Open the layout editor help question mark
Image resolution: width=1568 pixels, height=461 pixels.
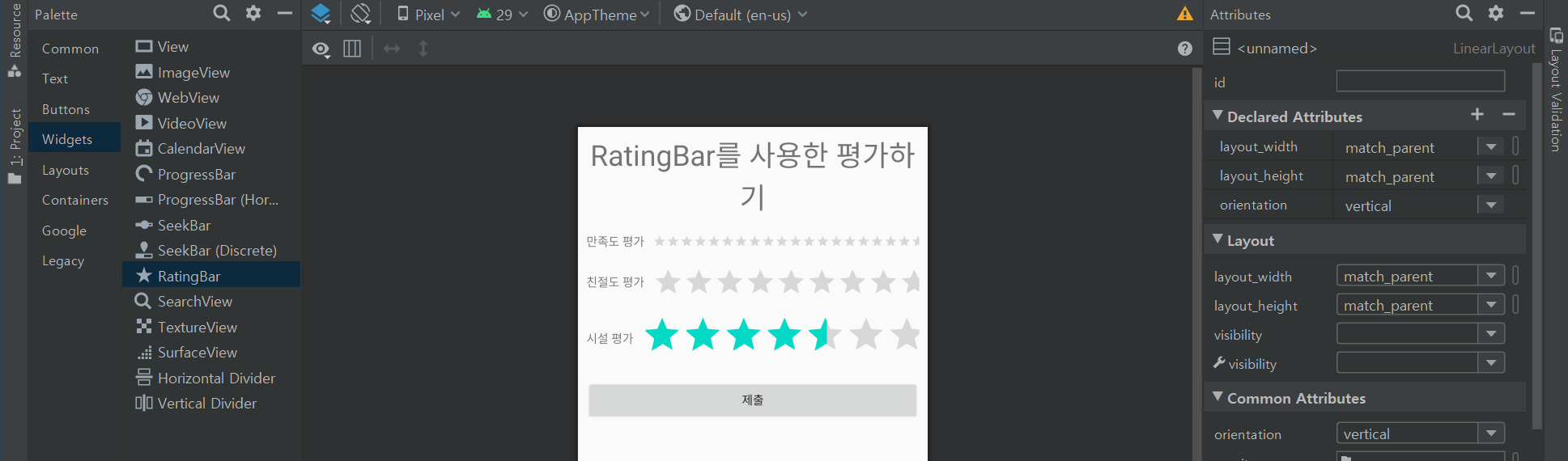click(1185, 49)
